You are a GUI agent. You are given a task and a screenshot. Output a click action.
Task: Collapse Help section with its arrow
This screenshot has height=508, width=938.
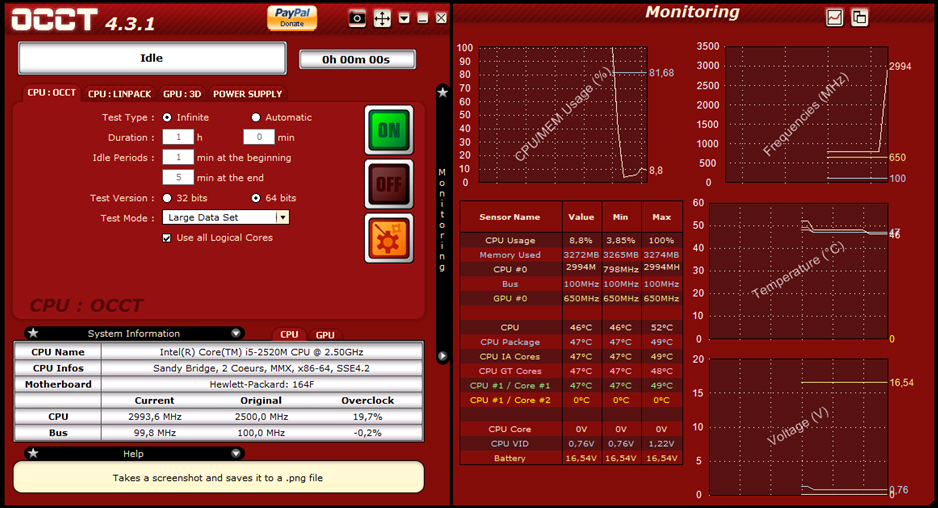236,454
